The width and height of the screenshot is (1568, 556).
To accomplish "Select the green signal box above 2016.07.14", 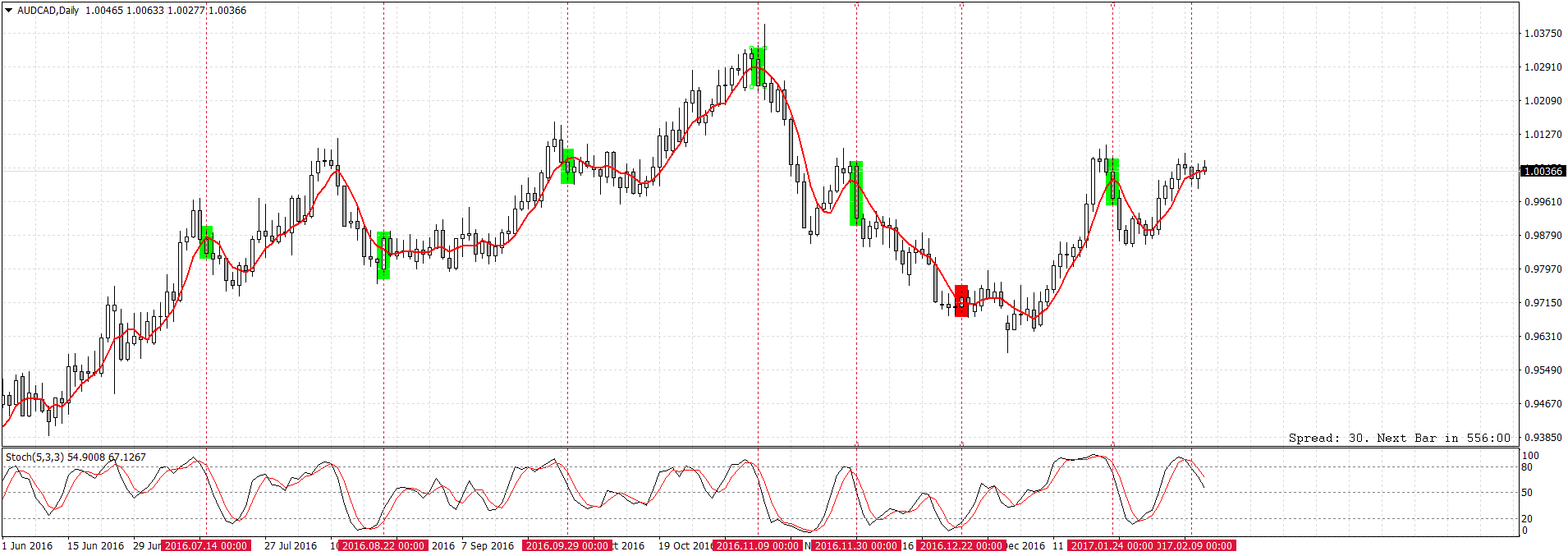I will (206, 242).
